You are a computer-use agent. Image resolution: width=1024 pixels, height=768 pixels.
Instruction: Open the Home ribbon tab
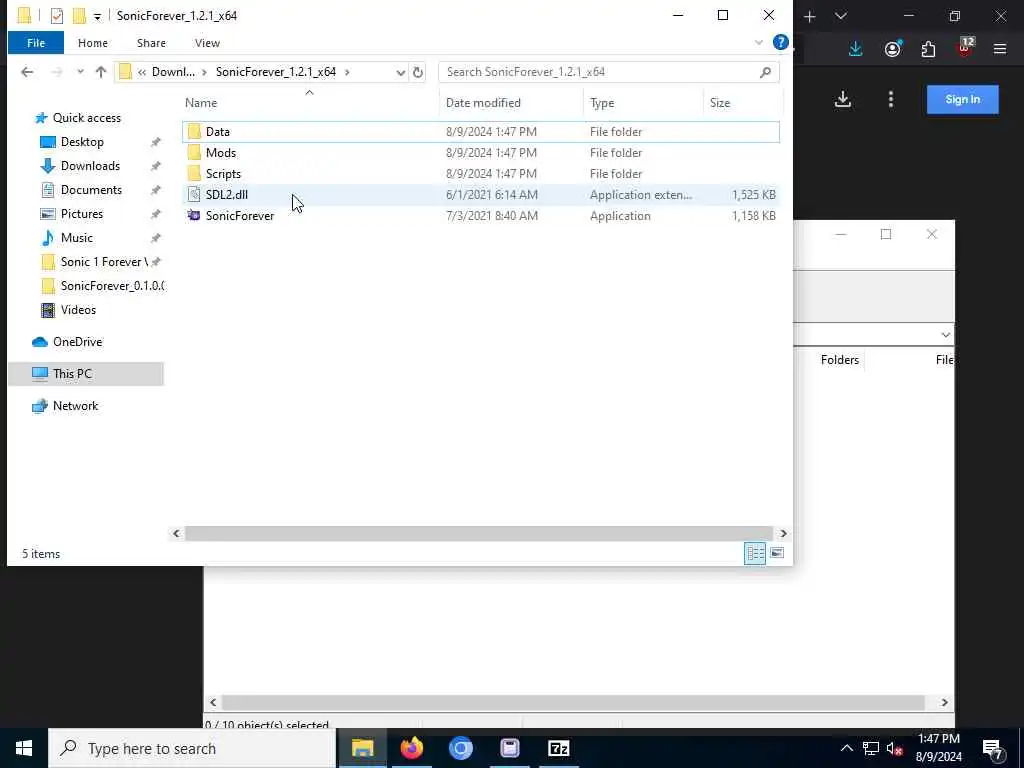pos(93,43)
